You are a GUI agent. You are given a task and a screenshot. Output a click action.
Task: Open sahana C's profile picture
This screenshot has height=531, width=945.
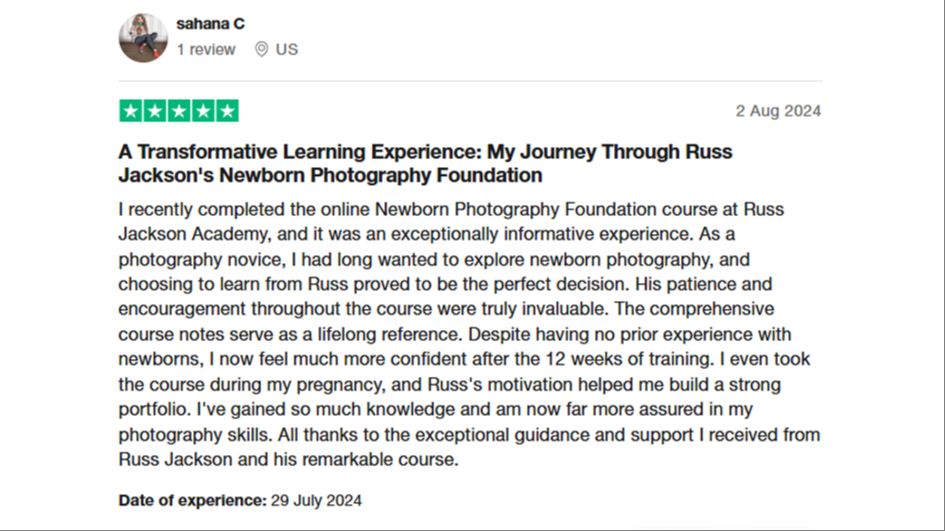click(143, 38)
